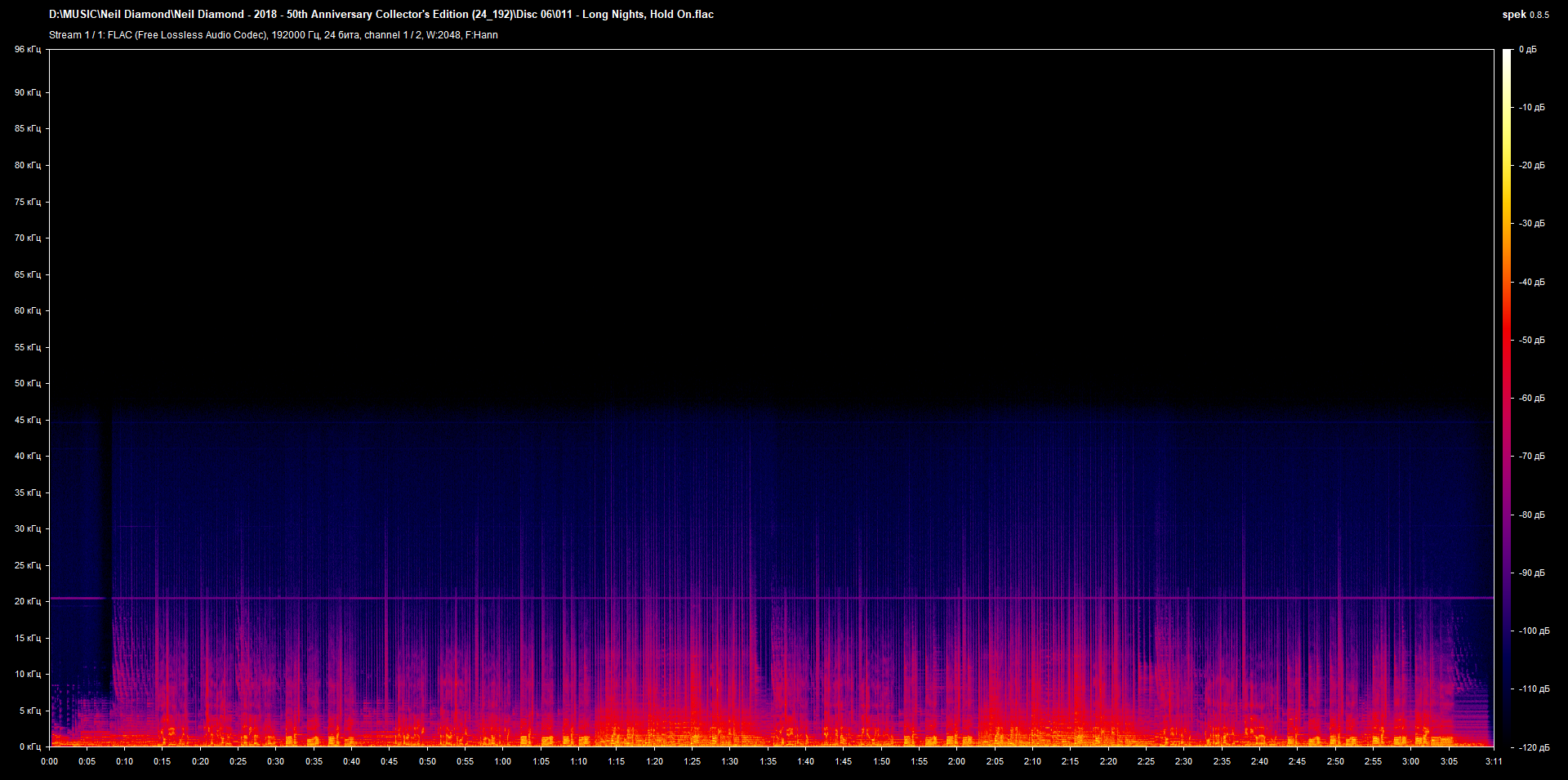Click the 96 кГц label on frequency axis
Screen dimensions: 1568x780
point(27,49)
